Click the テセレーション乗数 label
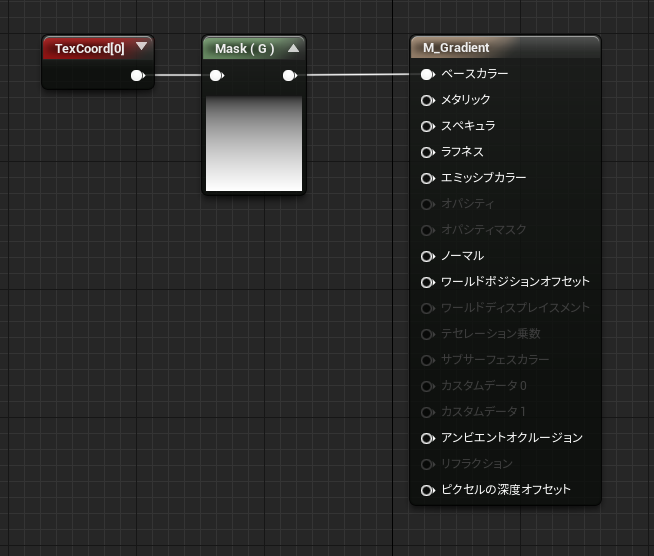 (491, 334)
